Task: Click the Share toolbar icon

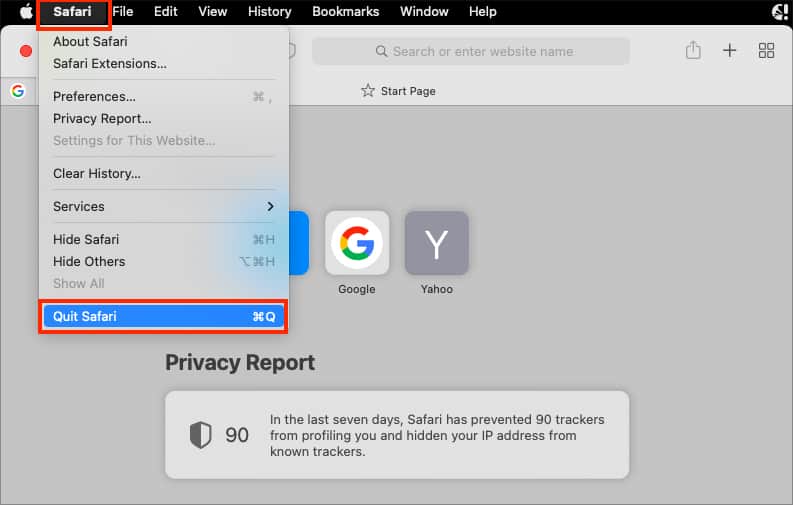Action: (693, 50)
